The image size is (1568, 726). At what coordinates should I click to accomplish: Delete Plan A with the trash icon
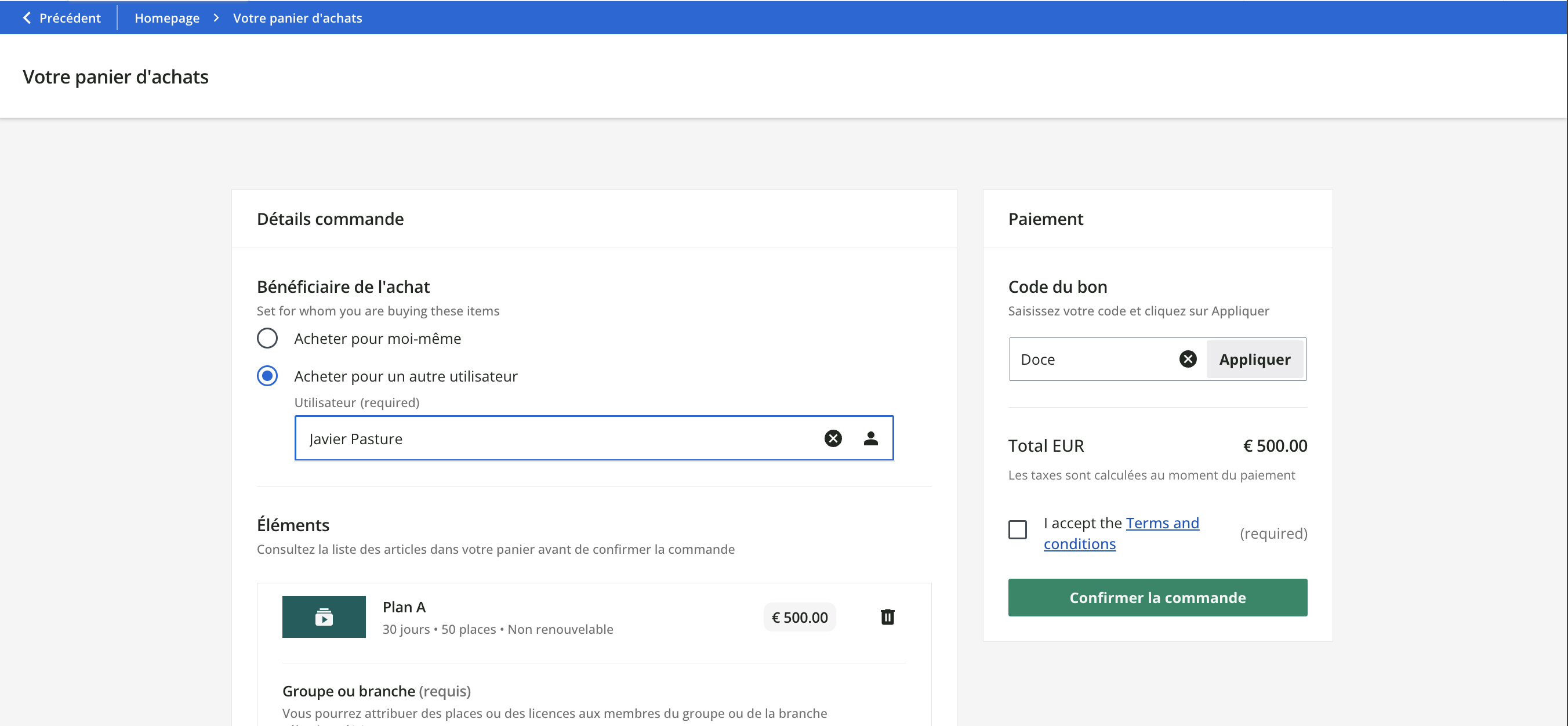tap(887, 616)
